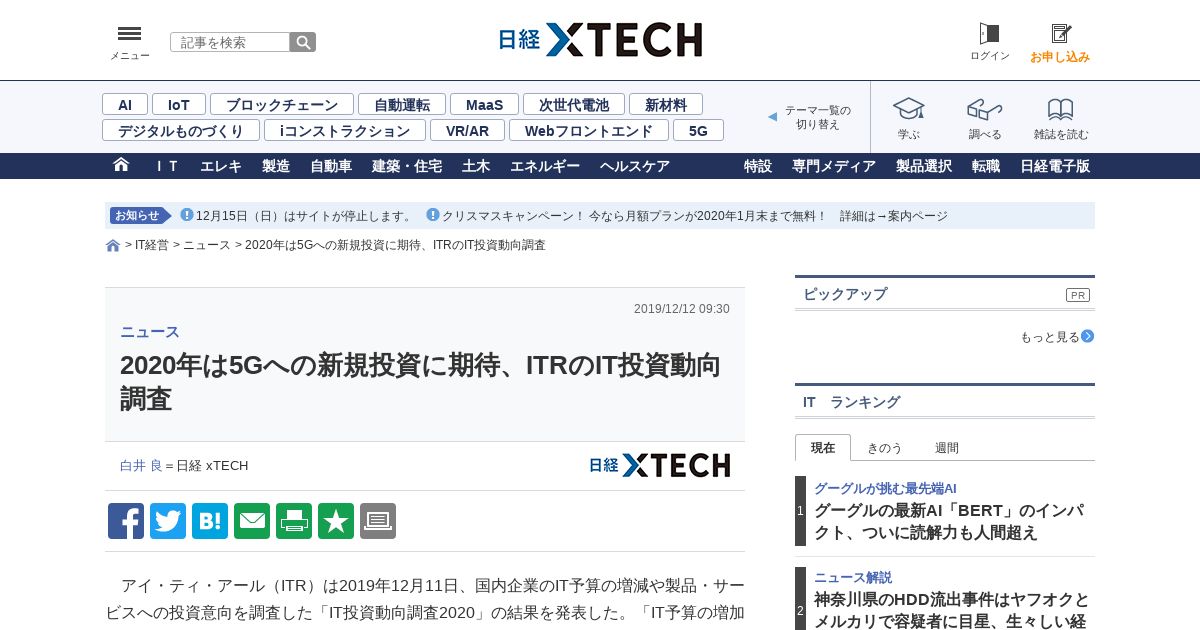The width and height of the screenshot is (1200, 630).
Task: Open the ログイン door icon
Action: coord(989,34)
